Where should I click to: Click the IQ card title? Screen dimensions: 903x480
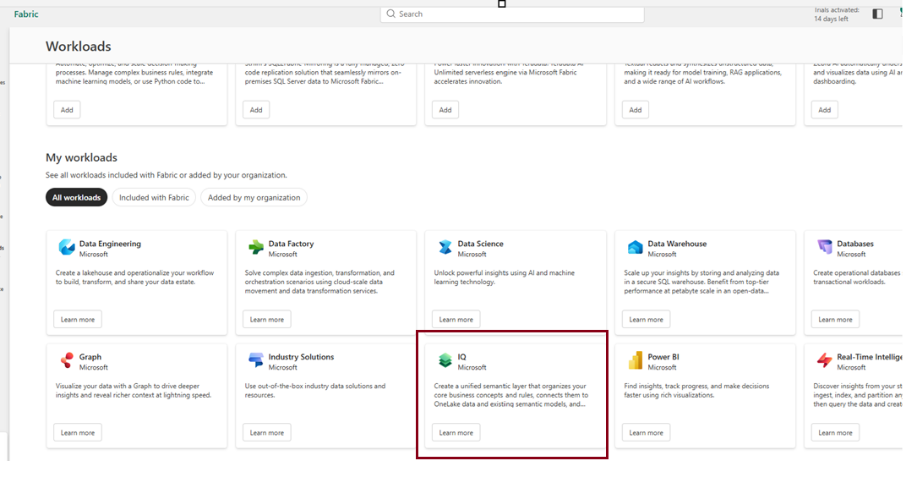[462, 357]
